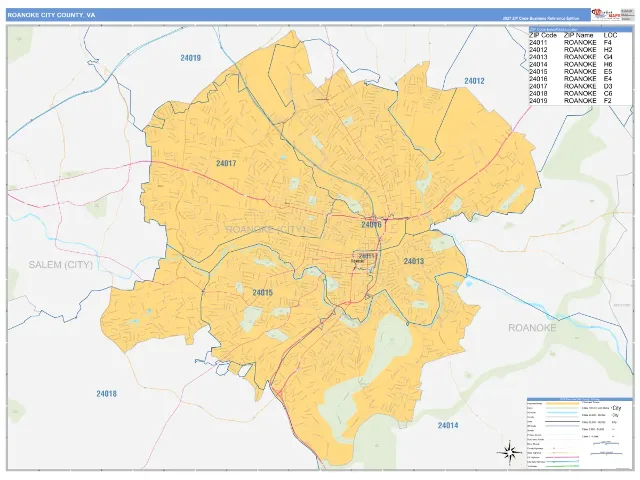Click the ZIP Name column header in index table
The width and height of the screenshot is (640, 480).
[x=578, y=36]
